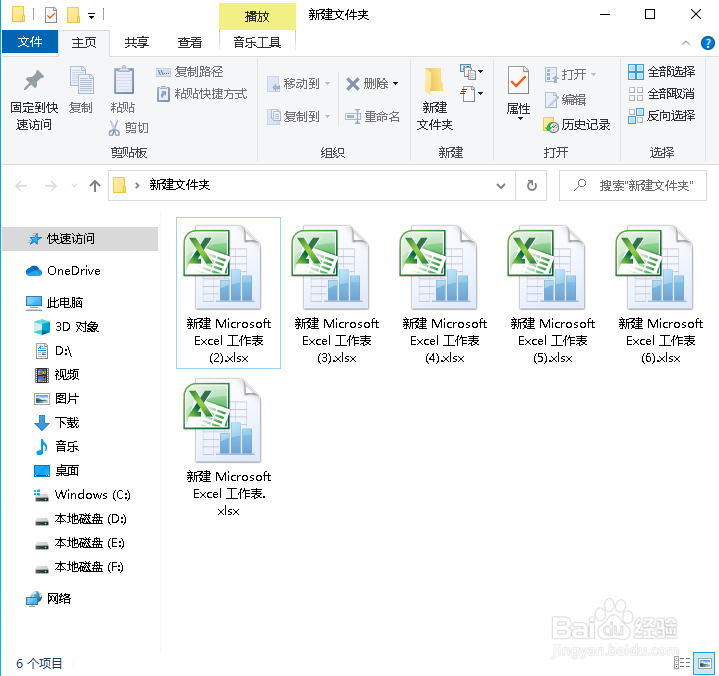Expand the address bar history dropdown

point(501,186)
